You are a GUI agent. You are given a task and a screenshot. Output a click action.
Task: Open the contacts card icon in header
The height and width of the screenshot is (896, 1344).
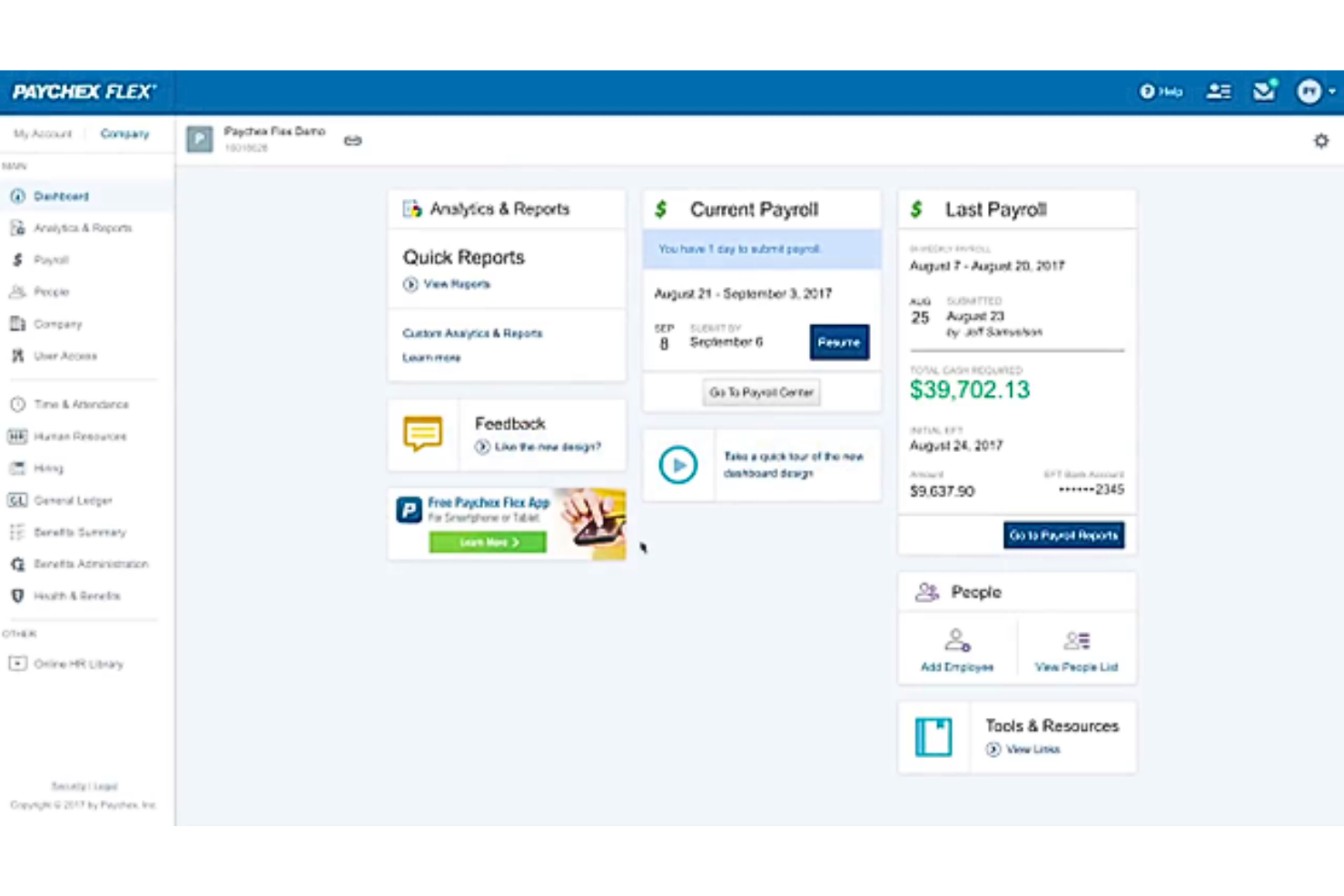1219,92
